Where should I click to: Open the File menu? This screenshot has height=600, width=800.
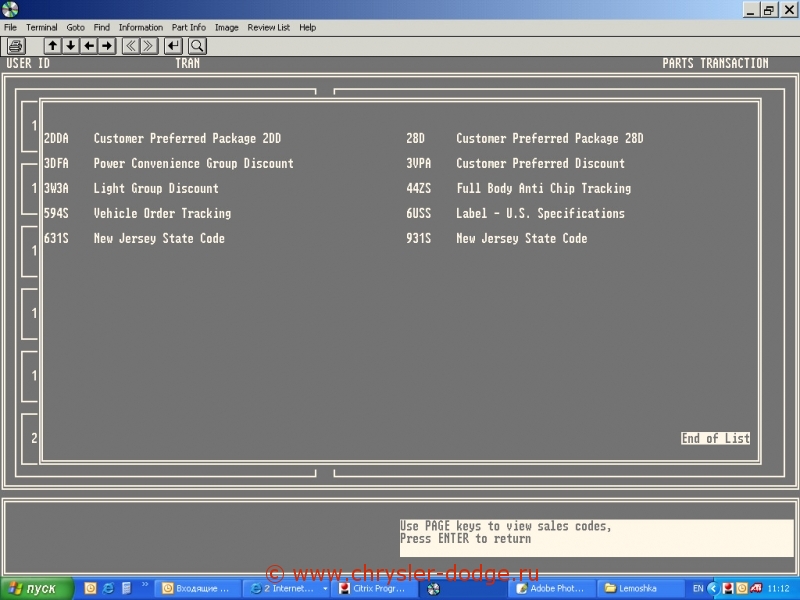tap(10, 28)
